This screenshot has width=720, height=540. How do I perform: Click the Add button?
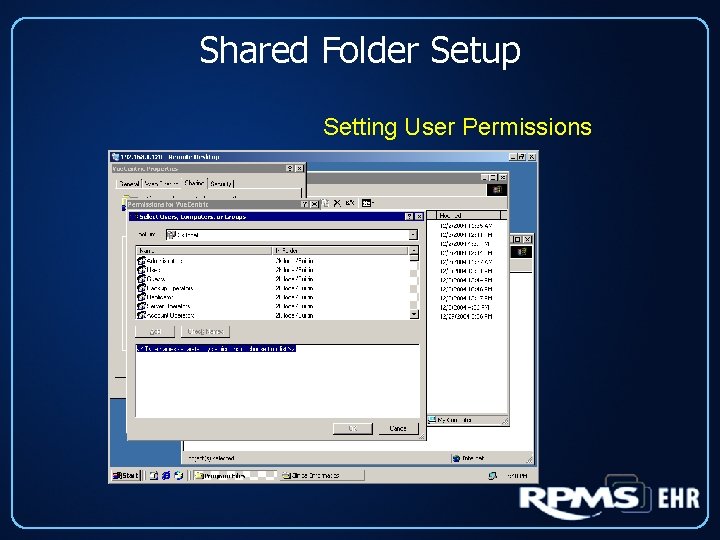(x=155, y=331)
